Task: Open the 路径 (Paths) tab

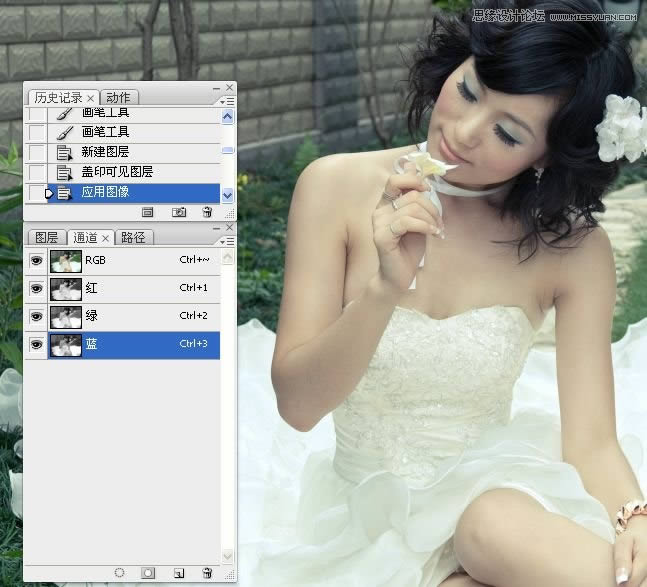Action: [133, 238]
